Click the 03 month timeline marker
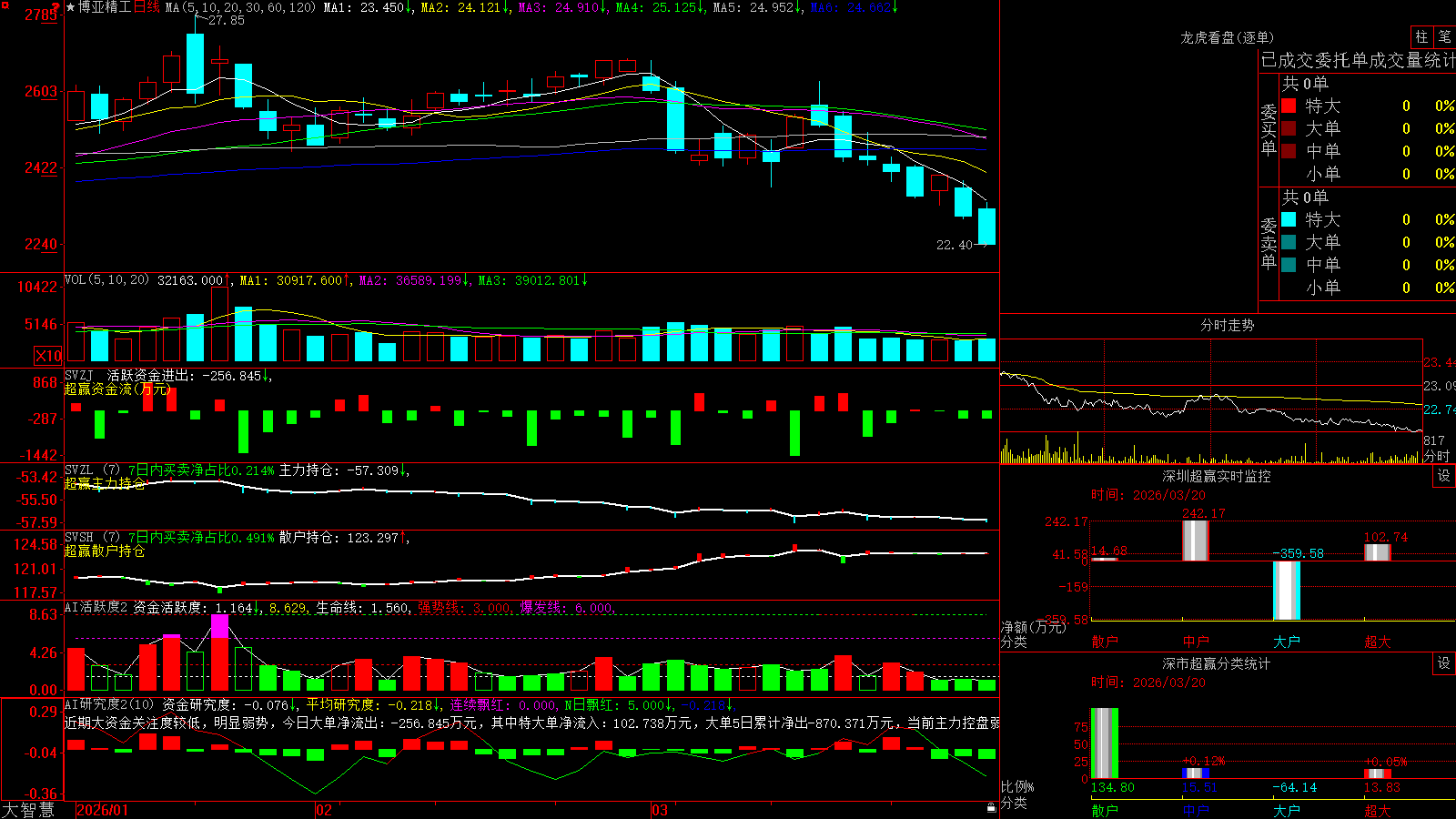Viewport: 1456px width, 819px height. [x=660, y=810]
